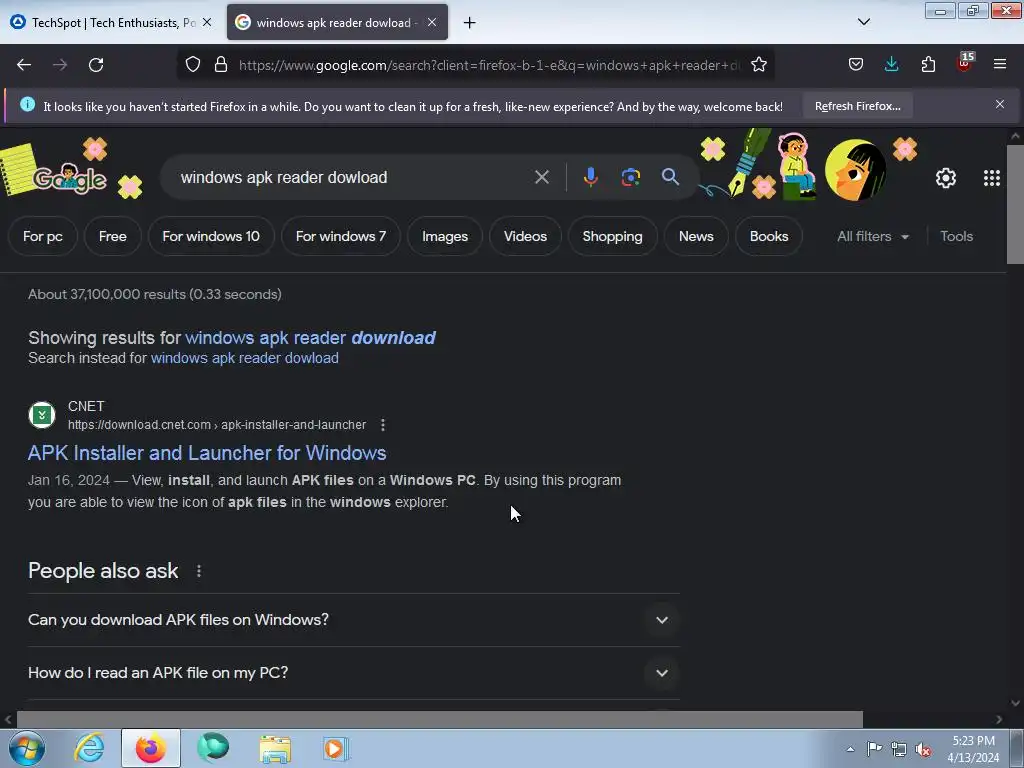Click the padlock site info icon

pyautogui.click(x=221, y=65)
